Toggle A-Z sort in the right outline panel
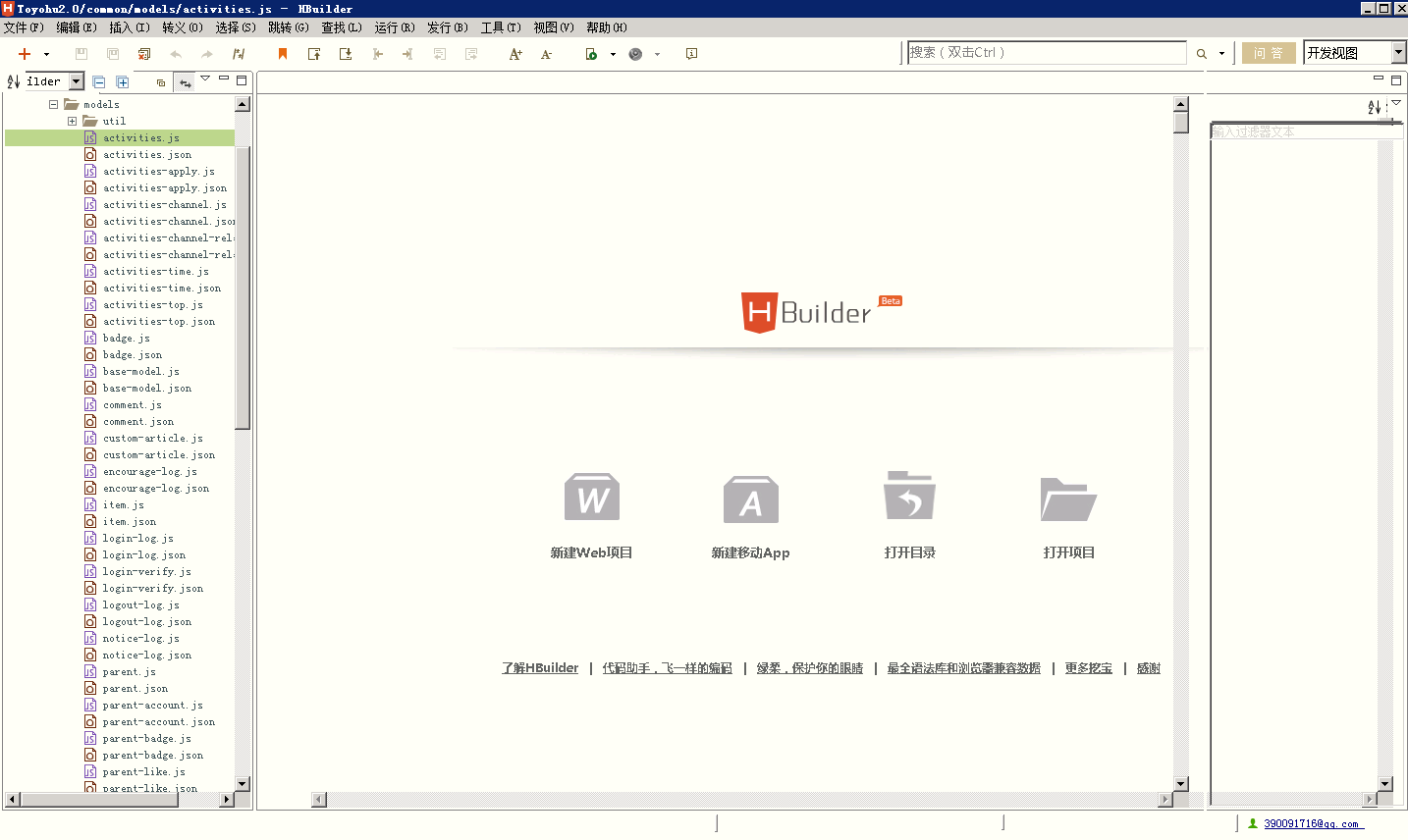This screenshot has width=1408, height=840. pos(1374,107)
